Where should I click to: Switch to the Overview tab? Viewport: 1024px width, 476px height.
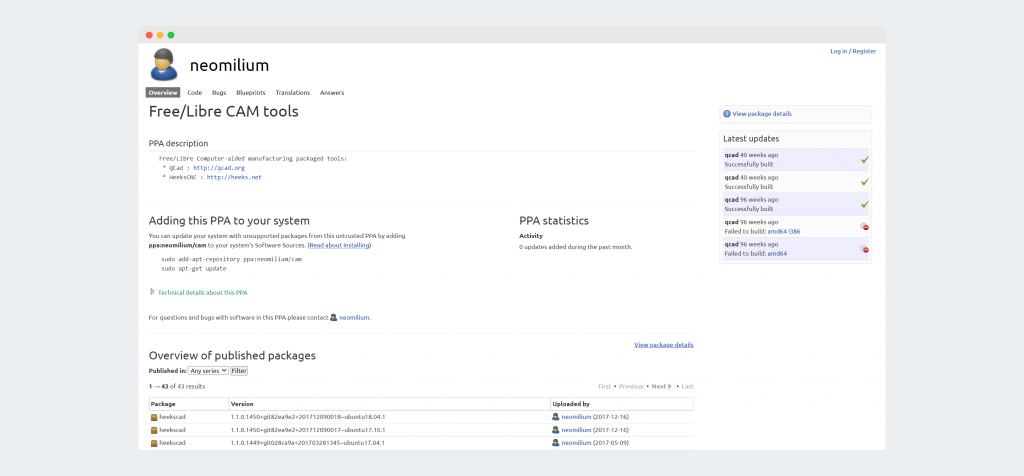[163, 93]
